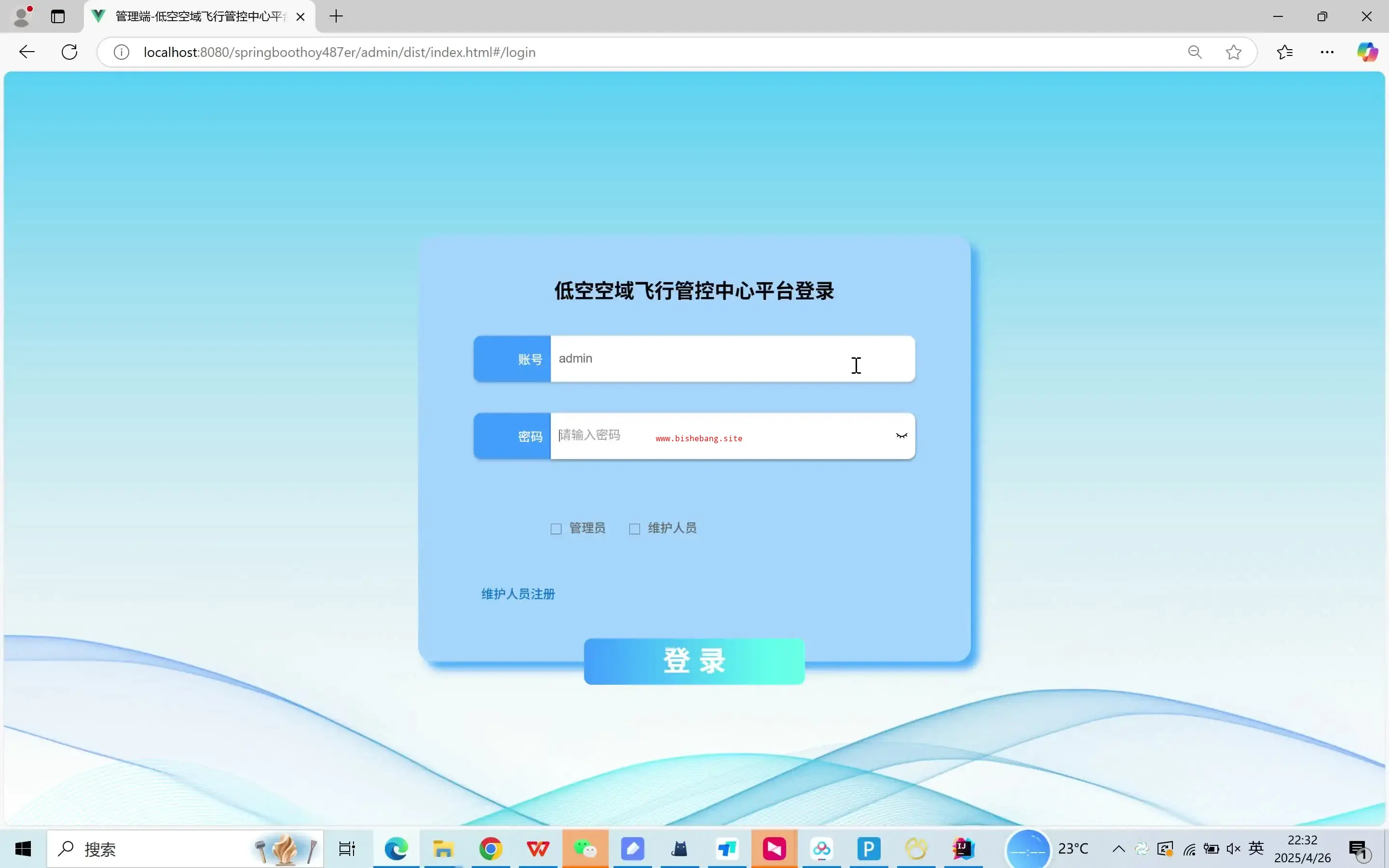
Task: Click into the 密码 password field
Action: coord(718,436)
